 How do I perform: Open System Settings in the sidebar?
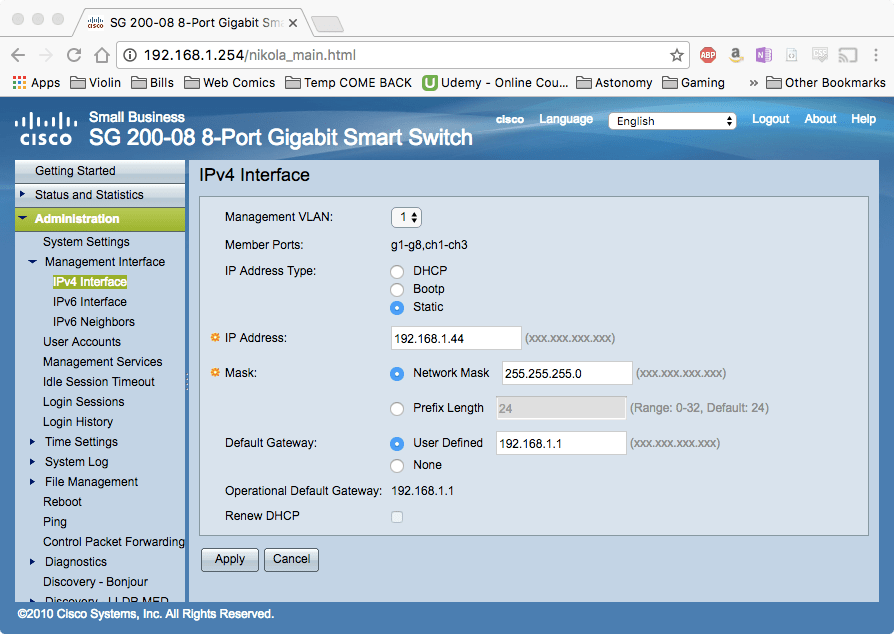[86, 242]
